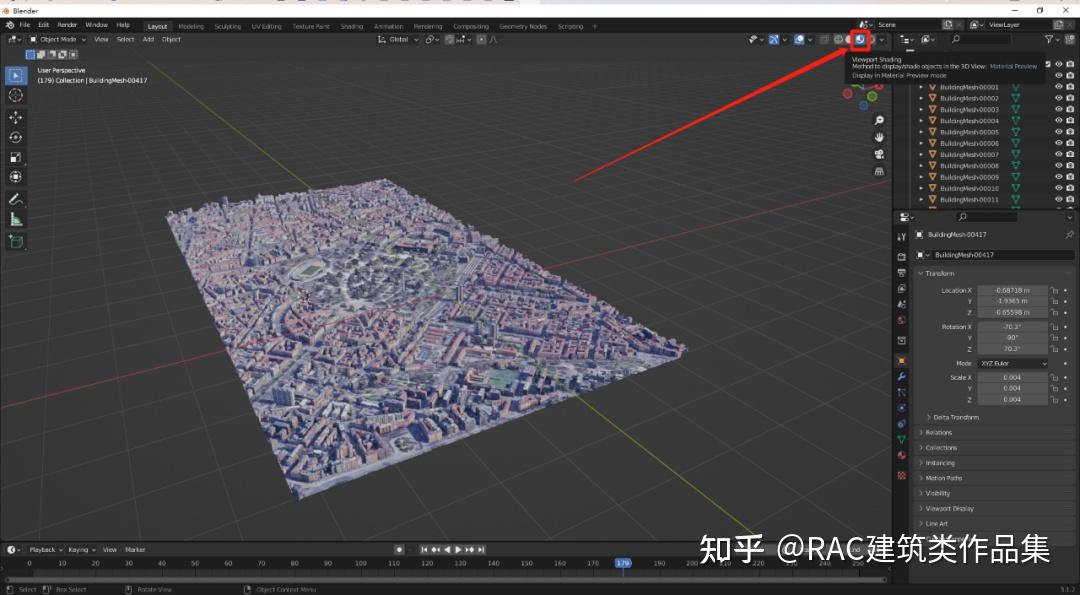Viewport: 1080px width, 595px height.
Task: Click the zoom magnifier viewport icon
Action: pos(879,121)
